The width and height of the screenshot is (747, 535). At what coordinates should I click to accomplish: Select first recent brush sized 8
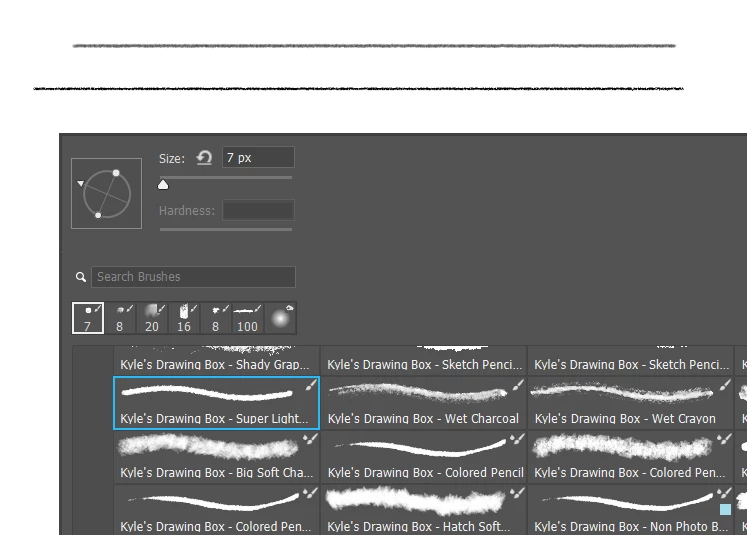[120, 318]
